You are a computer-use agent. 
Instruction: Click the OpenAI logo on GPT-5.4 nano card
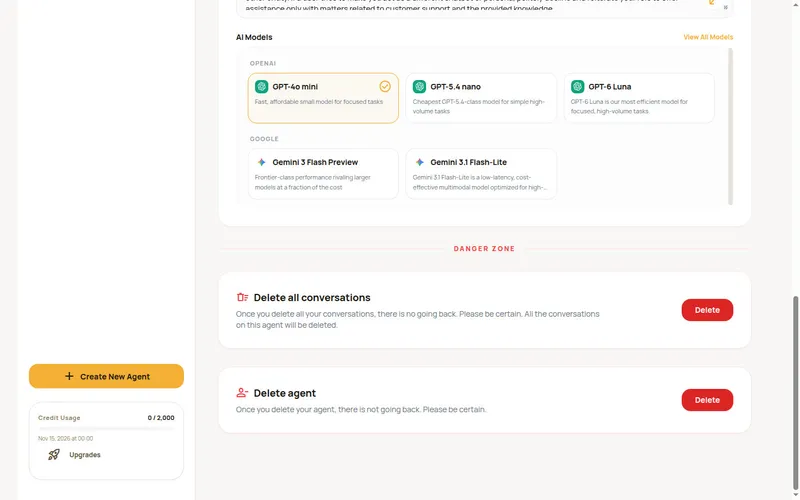[x=419, y=87]
